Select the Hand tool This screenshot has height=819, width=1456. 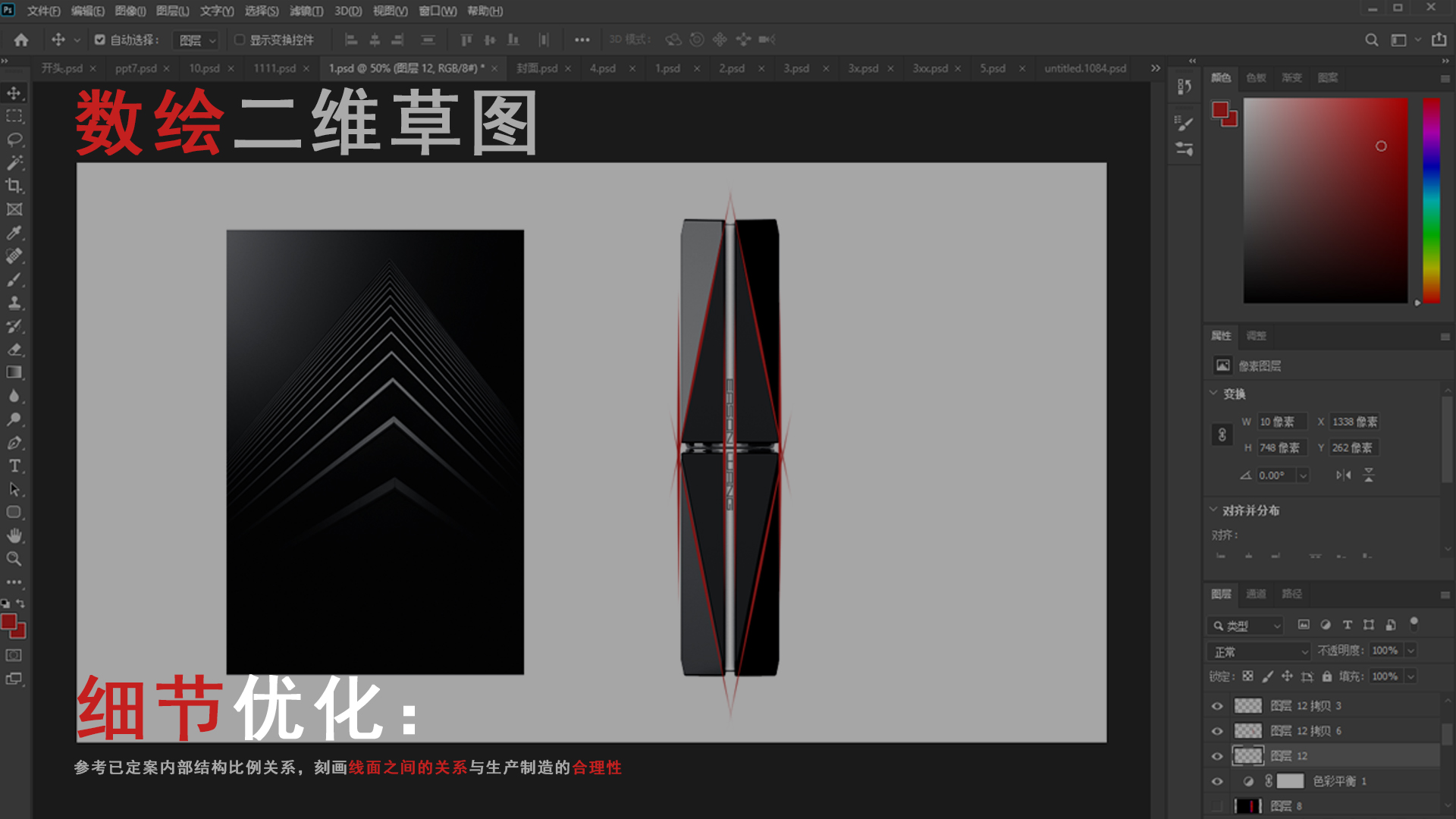coord(15,535)
